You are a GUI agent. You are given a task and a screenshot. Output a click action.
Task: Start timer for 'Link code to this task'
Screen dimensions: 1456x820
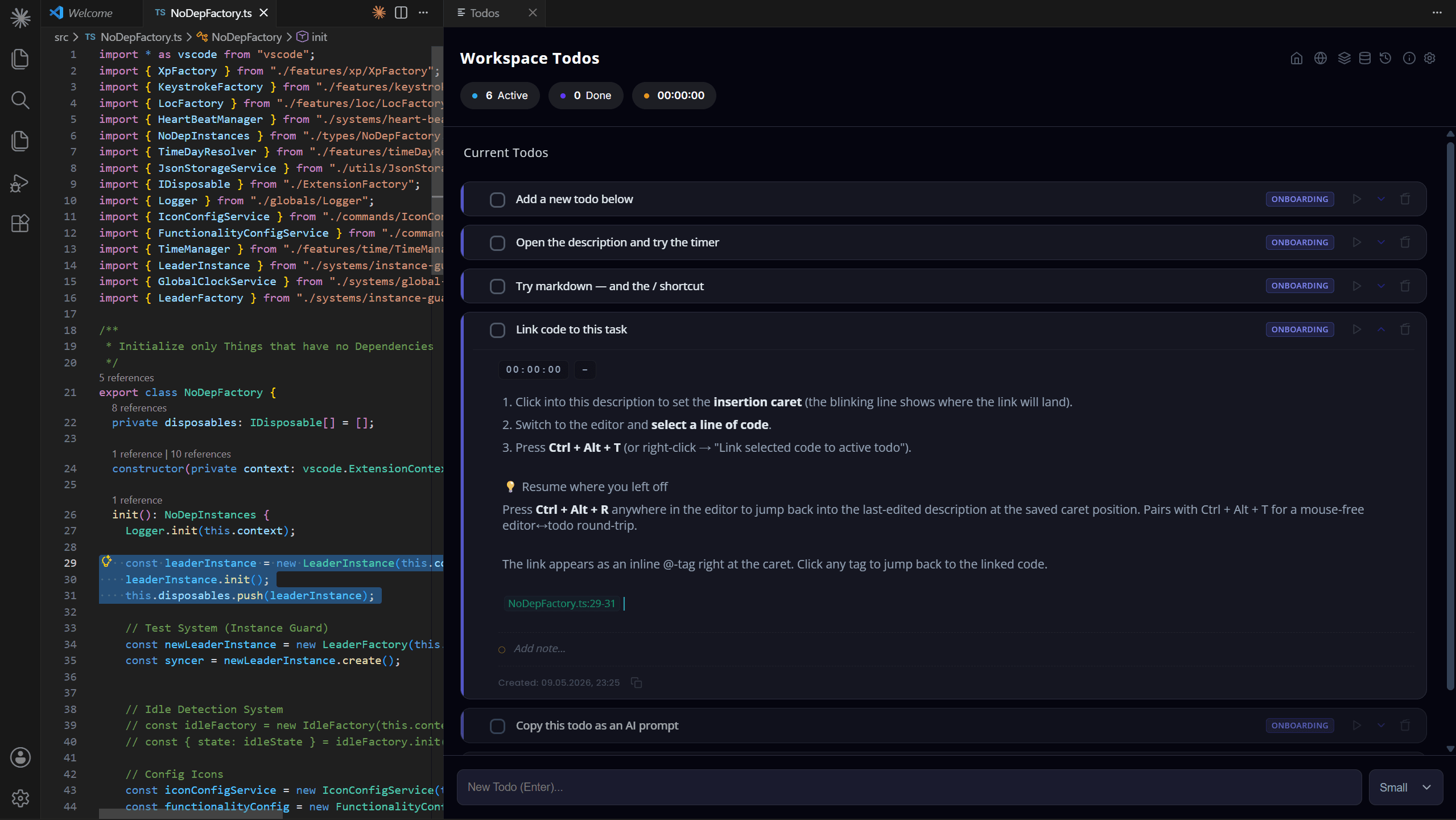1357,329
